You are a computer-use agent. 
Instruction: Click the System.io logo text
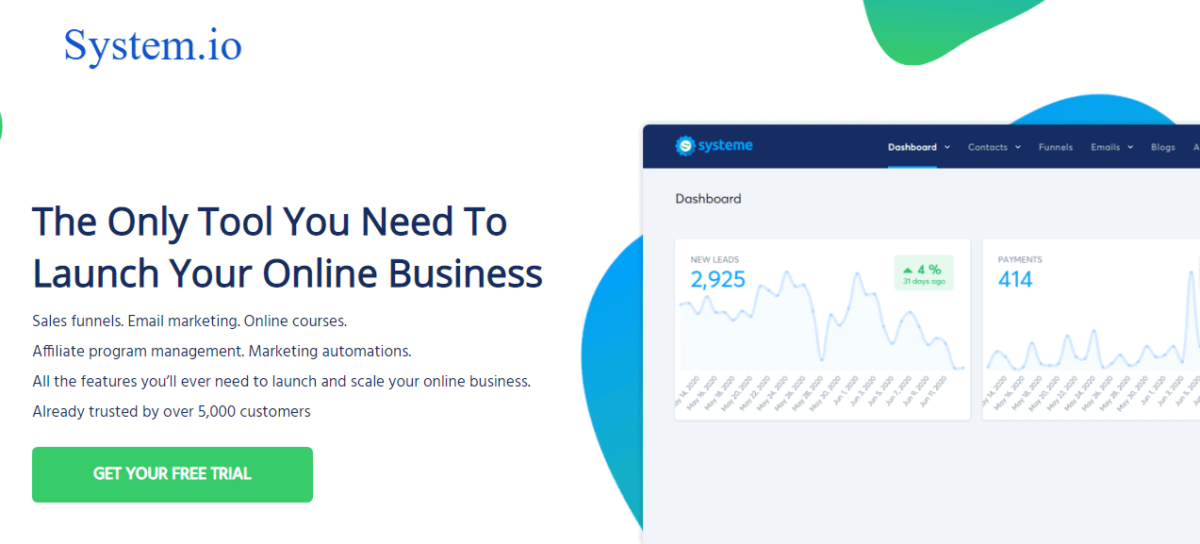click(x=152, y=46)
